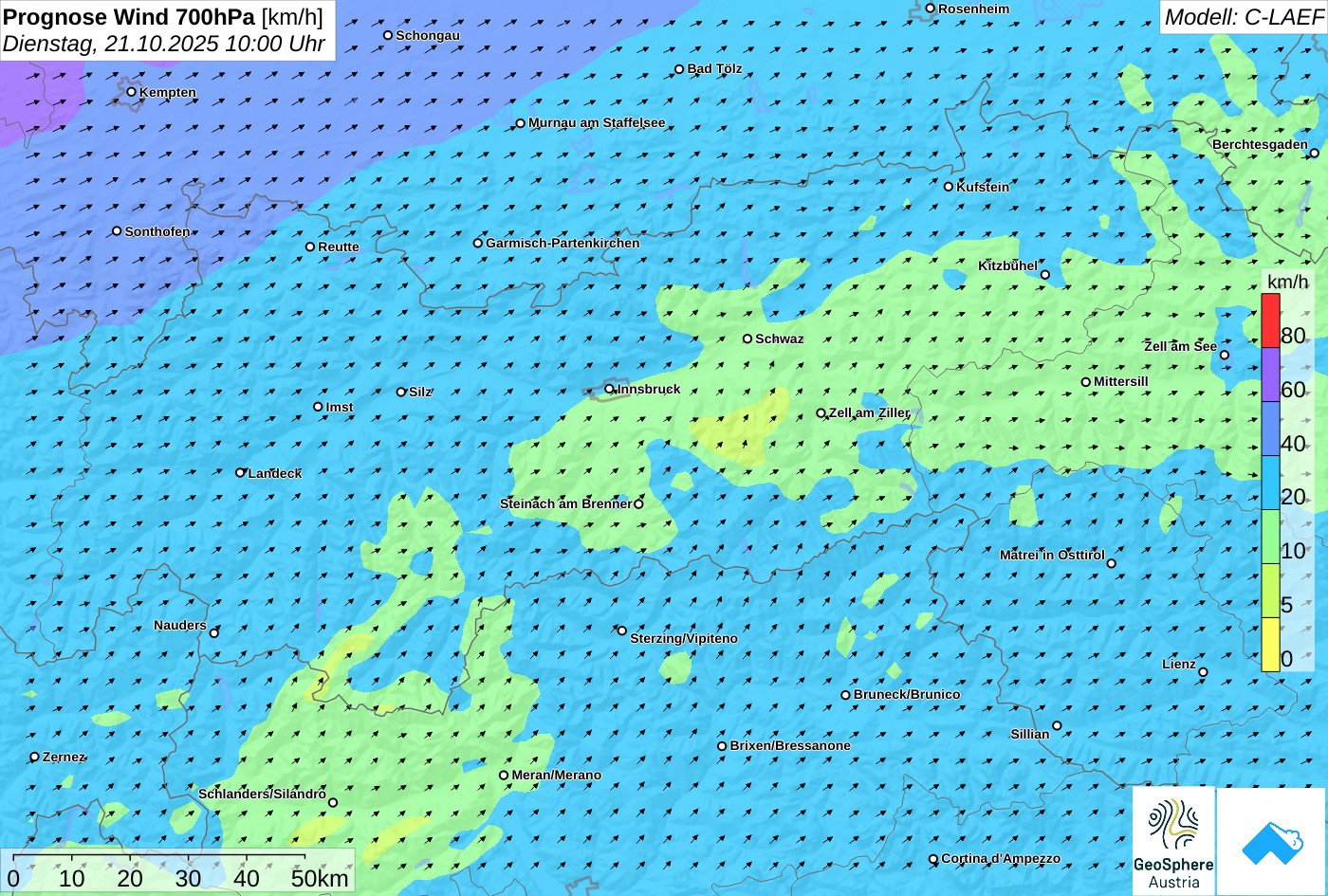This screenshot has width=1328, height=896.
Task: Click the 'Prognose Wind 700hPa' title text
Action: point(129,16)
